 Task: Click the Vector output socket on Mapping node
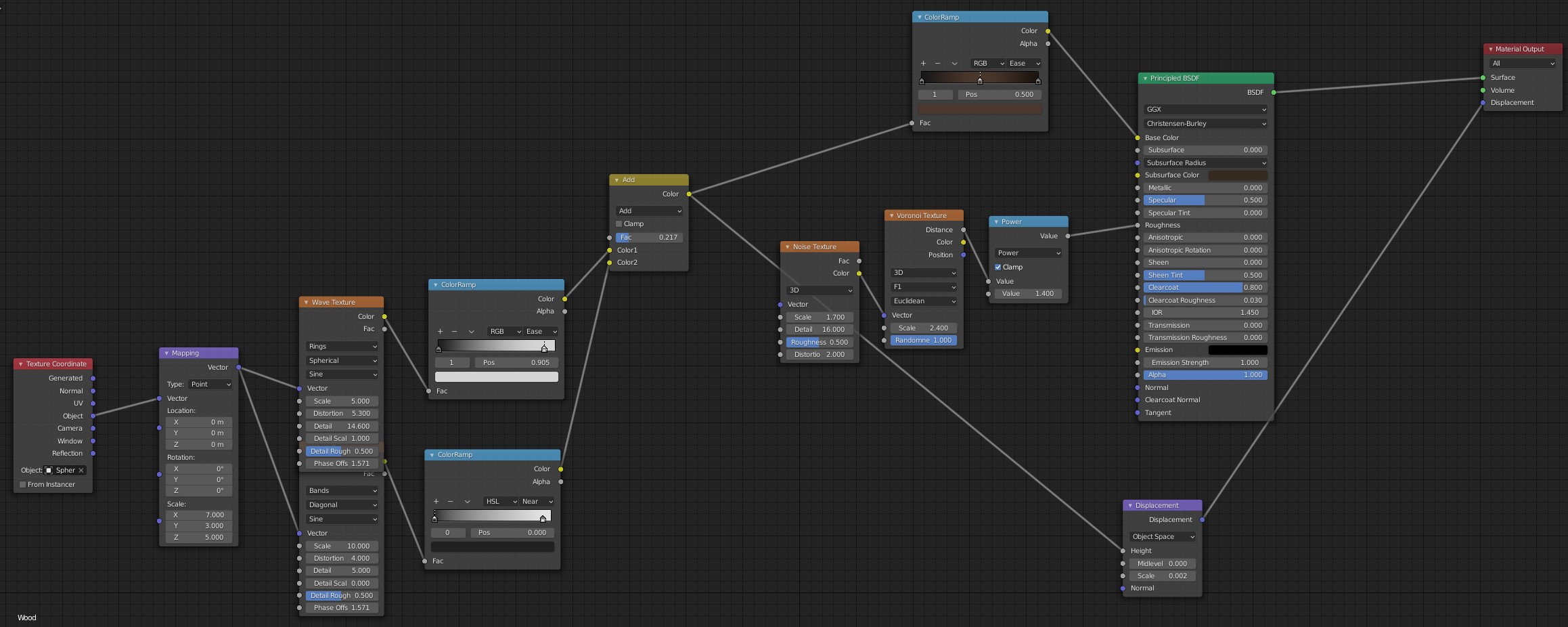pos(238,367)
